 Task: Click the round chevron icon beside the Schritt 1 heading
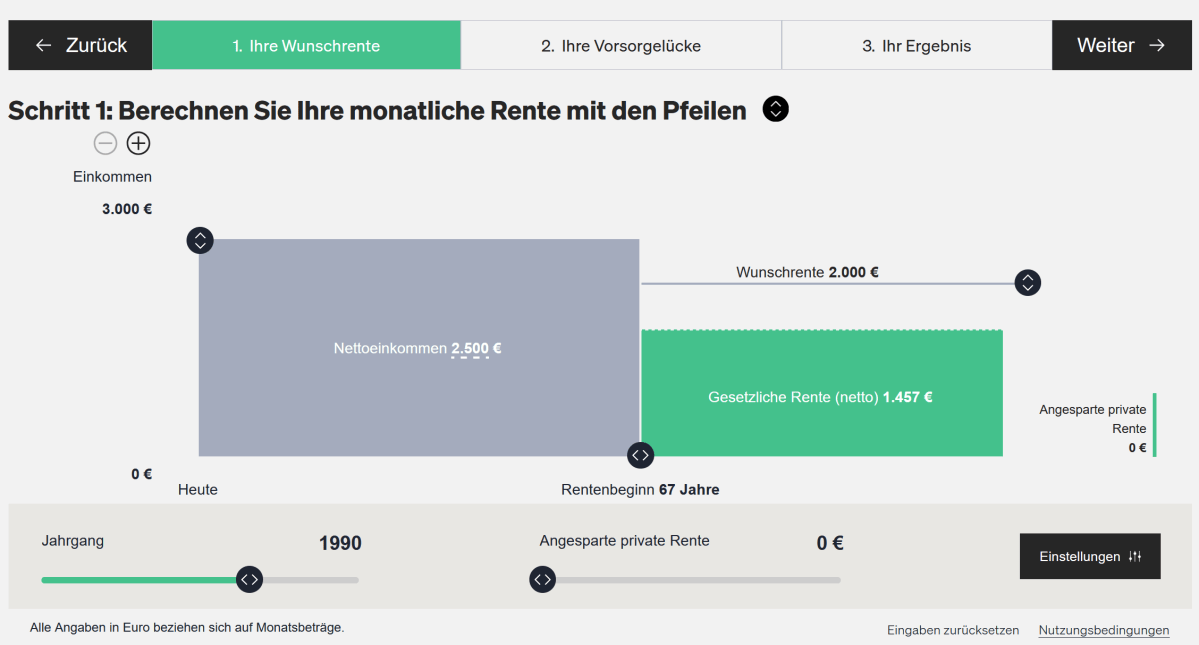coord(775,109)
